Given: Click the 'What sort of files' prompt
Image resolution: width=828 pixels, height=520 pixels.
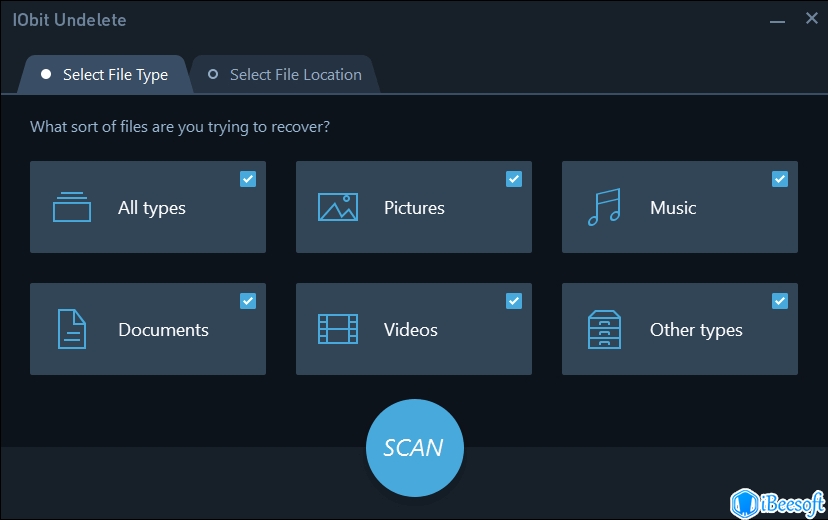Looking at the screenshot, I should coord(180,127).
